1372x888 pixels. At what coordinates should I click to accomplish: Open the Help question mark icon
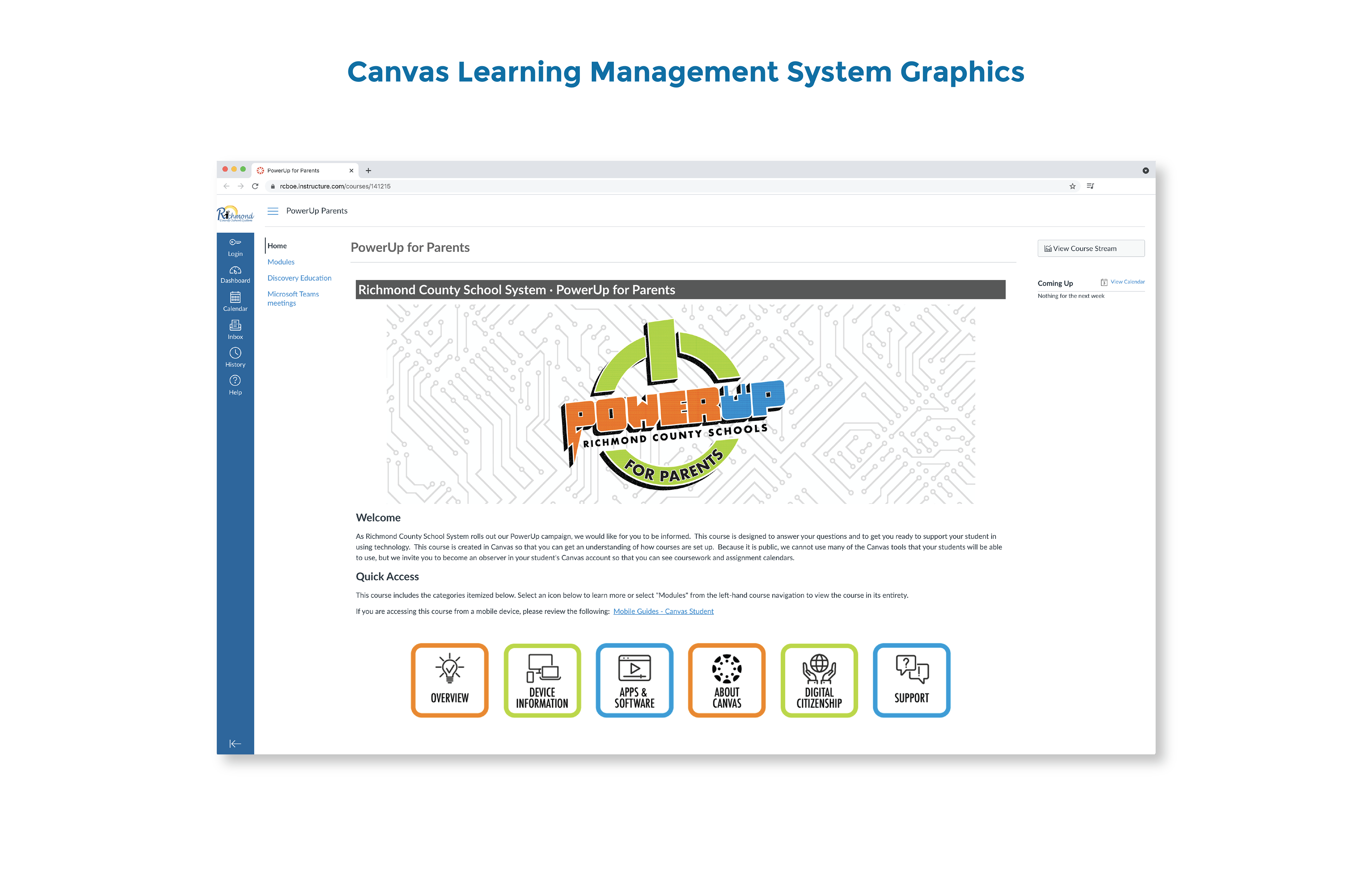[235, 385]
